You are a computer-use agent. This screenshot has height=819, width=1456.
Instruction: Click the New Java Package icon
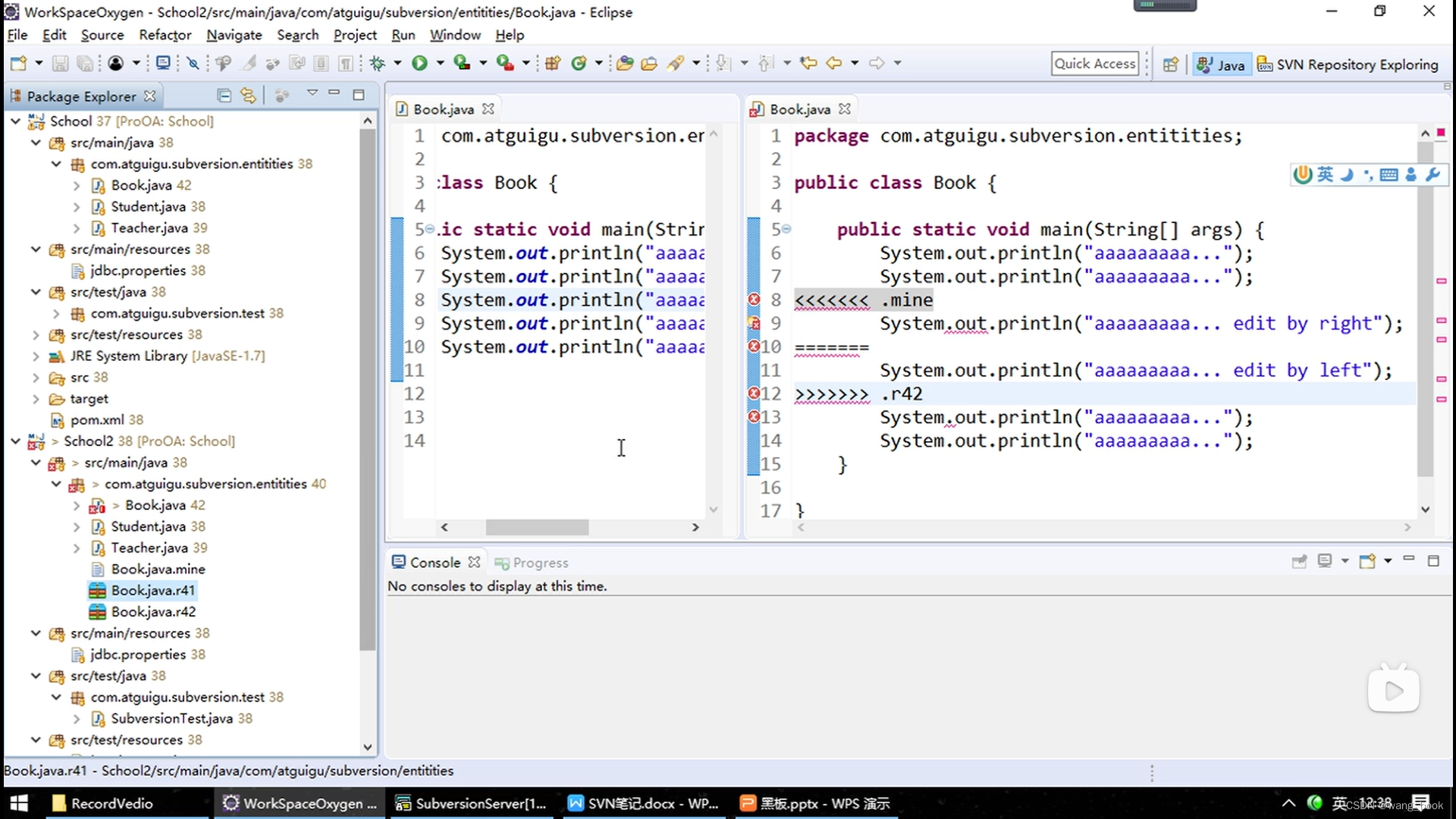click(553, 63)
